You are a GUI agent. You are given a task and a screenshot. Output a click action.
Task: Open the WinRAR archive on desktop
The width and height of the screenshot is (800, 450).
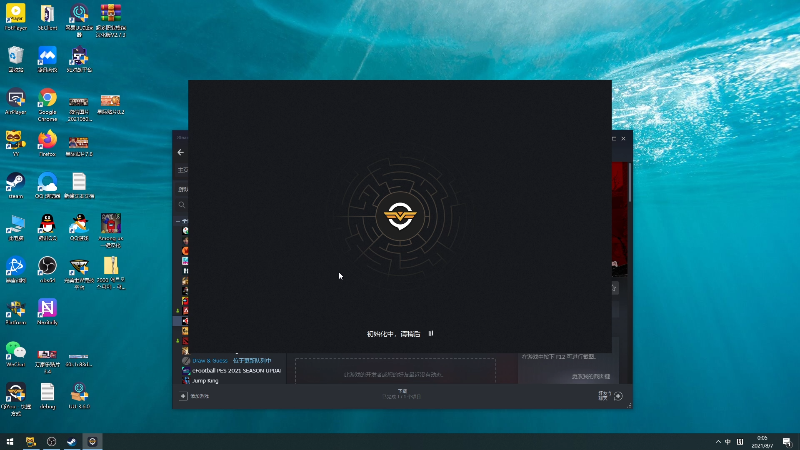click(111, 19)
